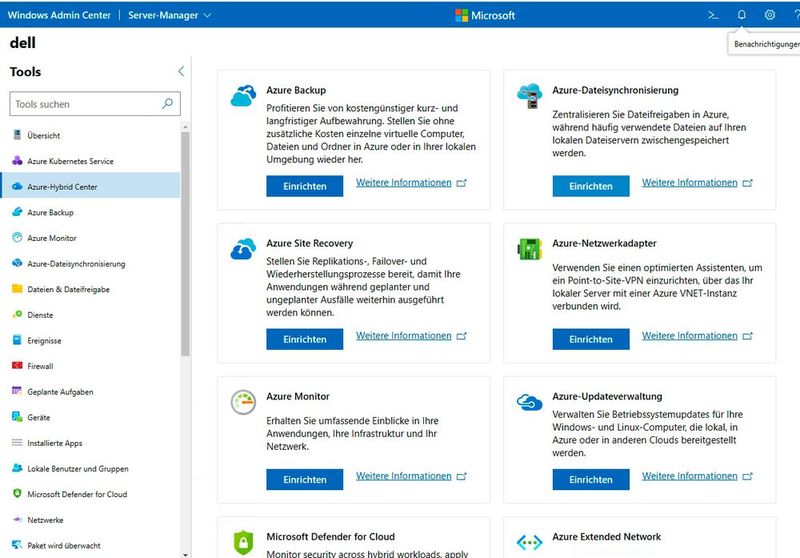Click the Azure Extended Network card icon
Screen dimensions: 800x558
tap(529, 542)
